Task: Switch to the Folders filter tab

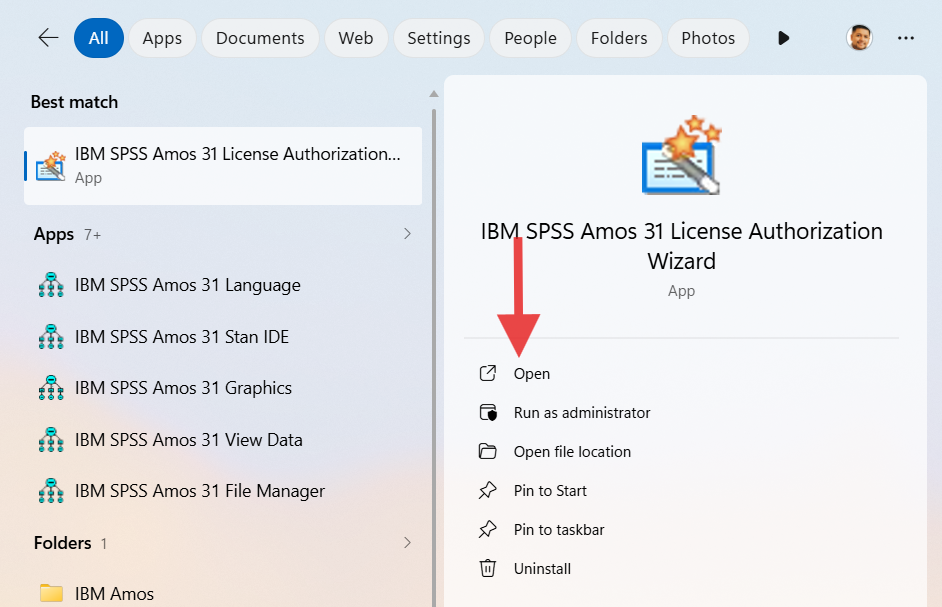Action: pos(619,38)
